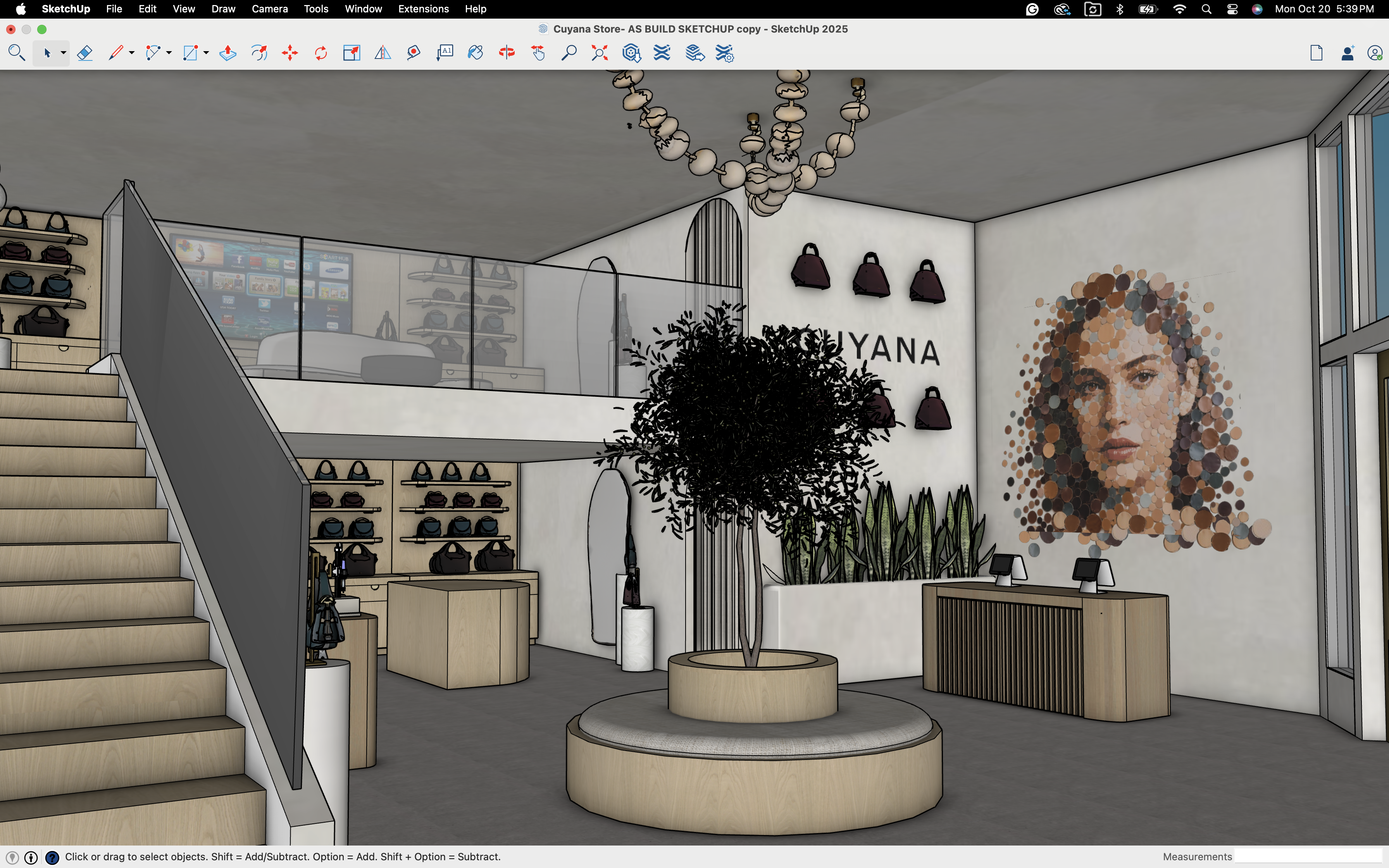Select the Tape Measure tool
Image resolution: width=1389 pixels, height=868 pixels.
413,53
